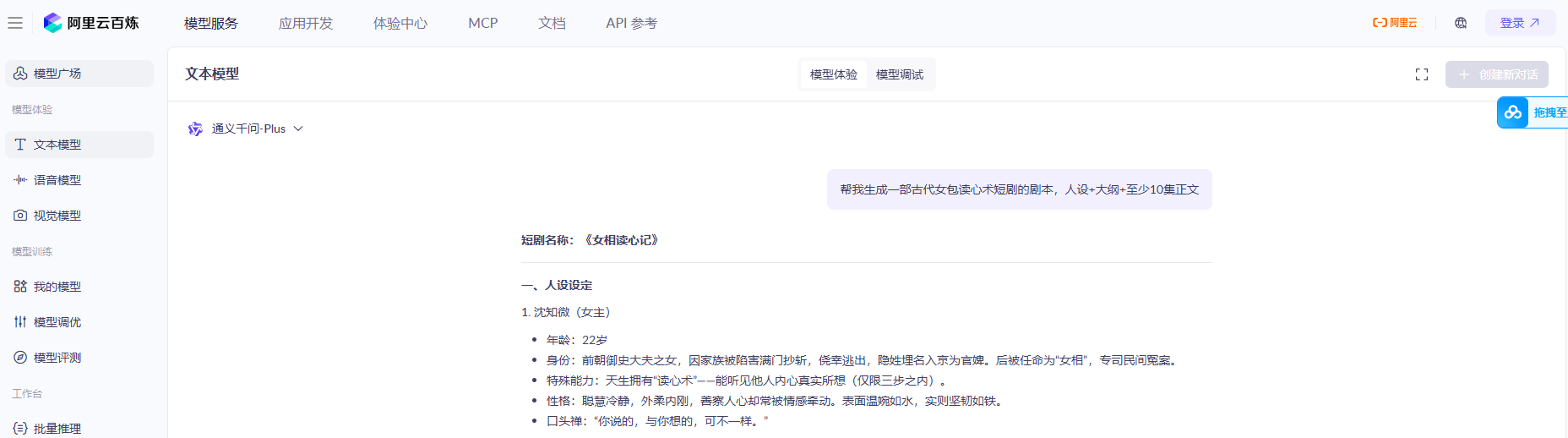The height and width of the screenshot is (438, 1568).
Task: Open 我的模型 in the sidebar
Action: (79, 287)
